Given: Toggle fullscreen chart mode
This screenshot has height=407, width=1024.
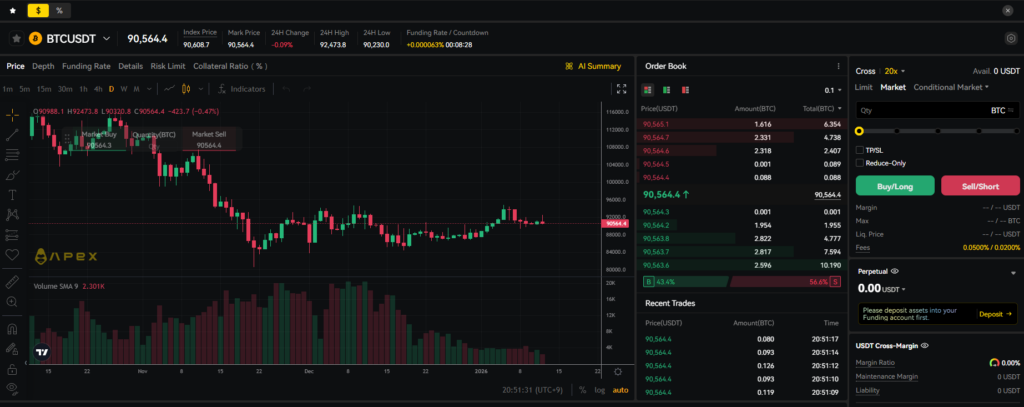Looking at the screenshot, I should pyautogui.click(x=621, y=89).
